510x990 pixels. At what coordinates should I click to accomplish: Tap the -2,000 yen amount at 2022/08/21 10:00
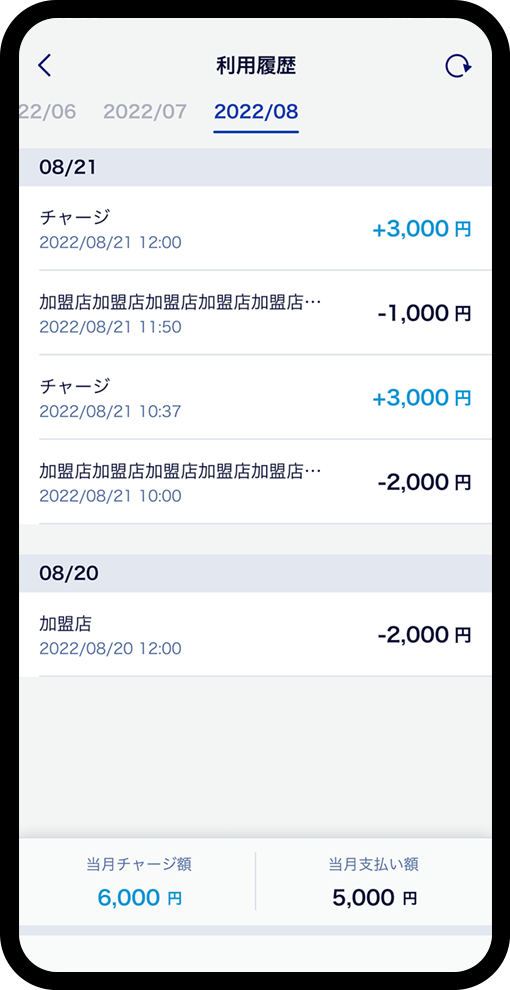point(424,482)
